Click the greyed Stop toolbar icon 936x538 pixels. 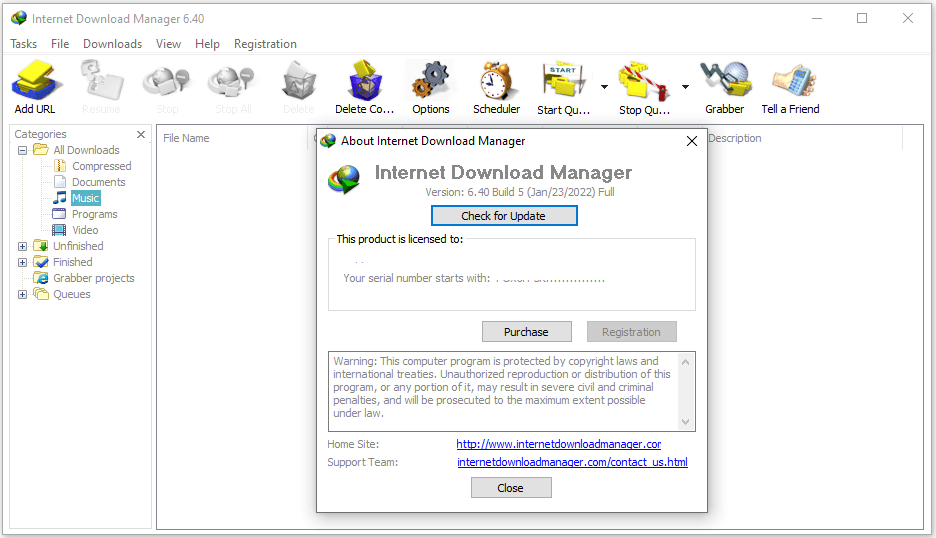click(x=167, y=81)
